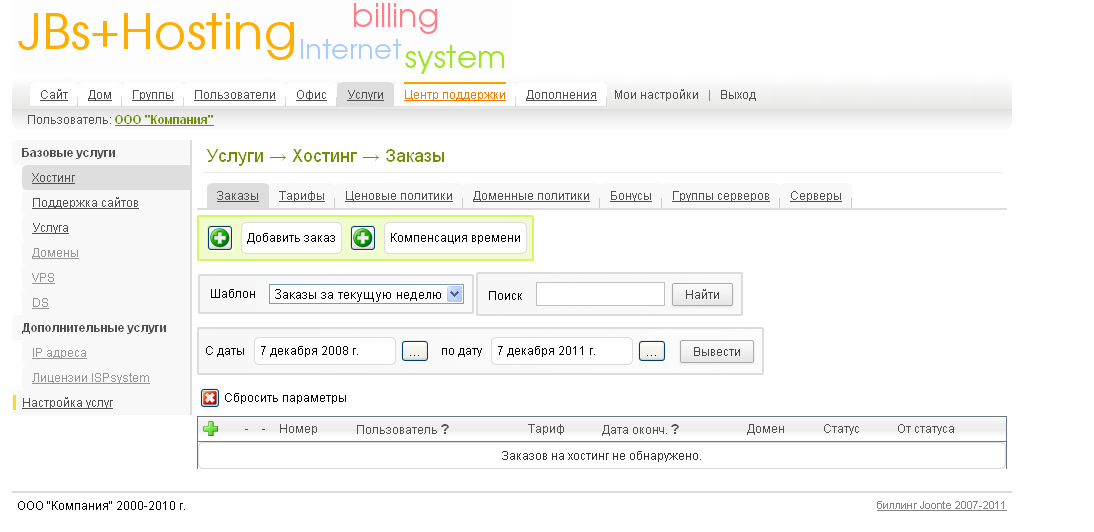Open the date picker for по дату
Viewport: 1094px width, 532px height.
(652, 352)
